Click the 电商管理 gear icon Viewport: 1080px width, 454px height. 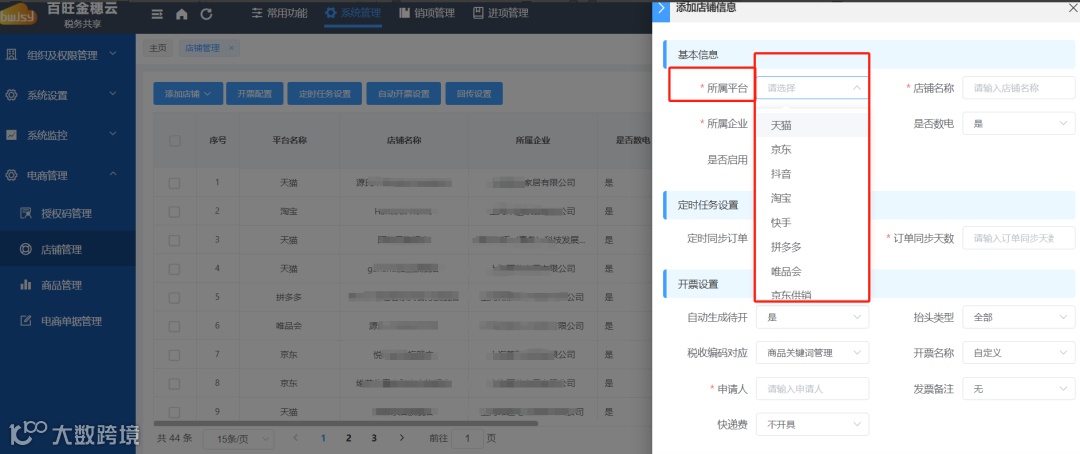[x=12, y=175]
